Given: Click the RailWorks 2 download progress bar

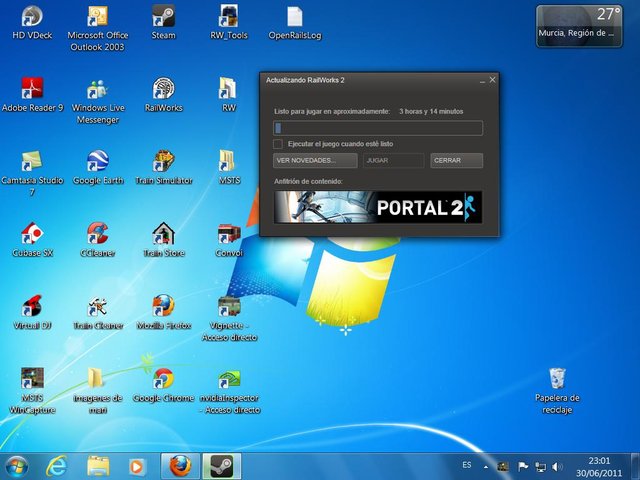Looking at the screenshot, I should (x=378, y=128).
